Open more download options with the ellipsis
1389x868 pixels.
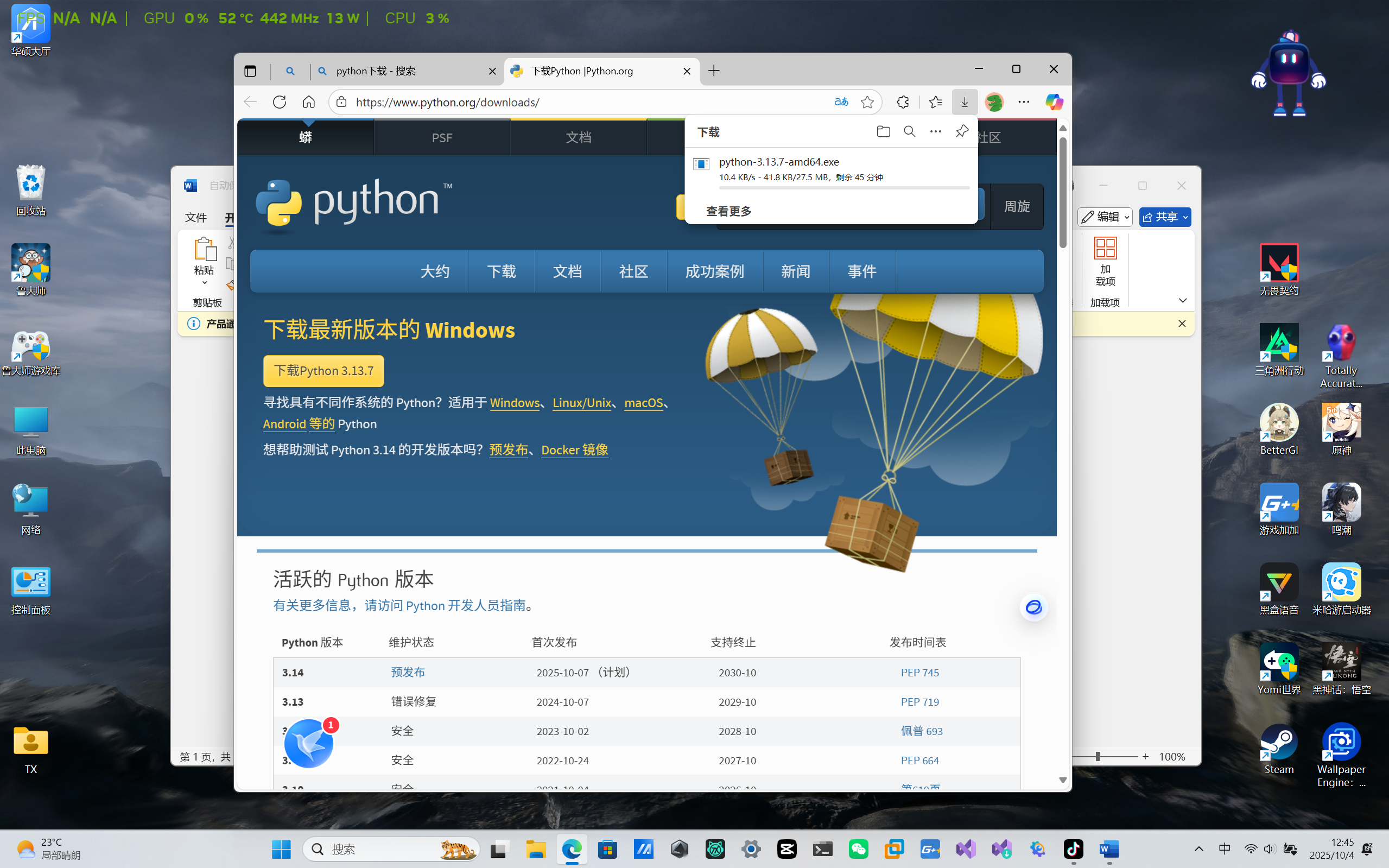[935, 131]
